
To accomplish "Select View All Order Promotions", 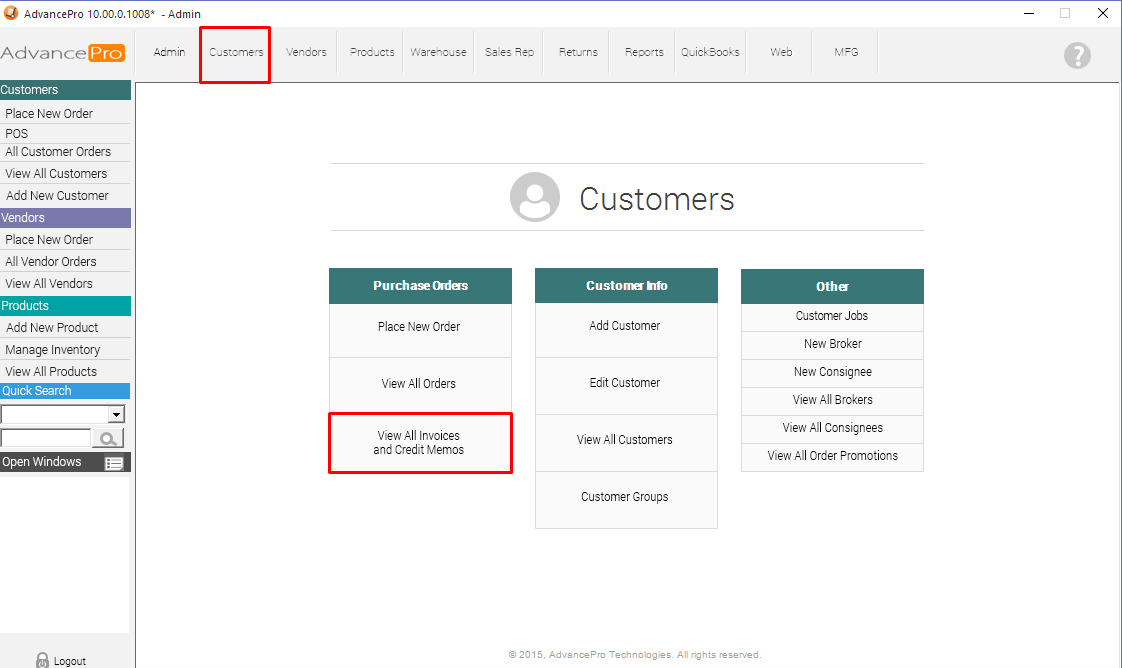I will coord(832,456).
